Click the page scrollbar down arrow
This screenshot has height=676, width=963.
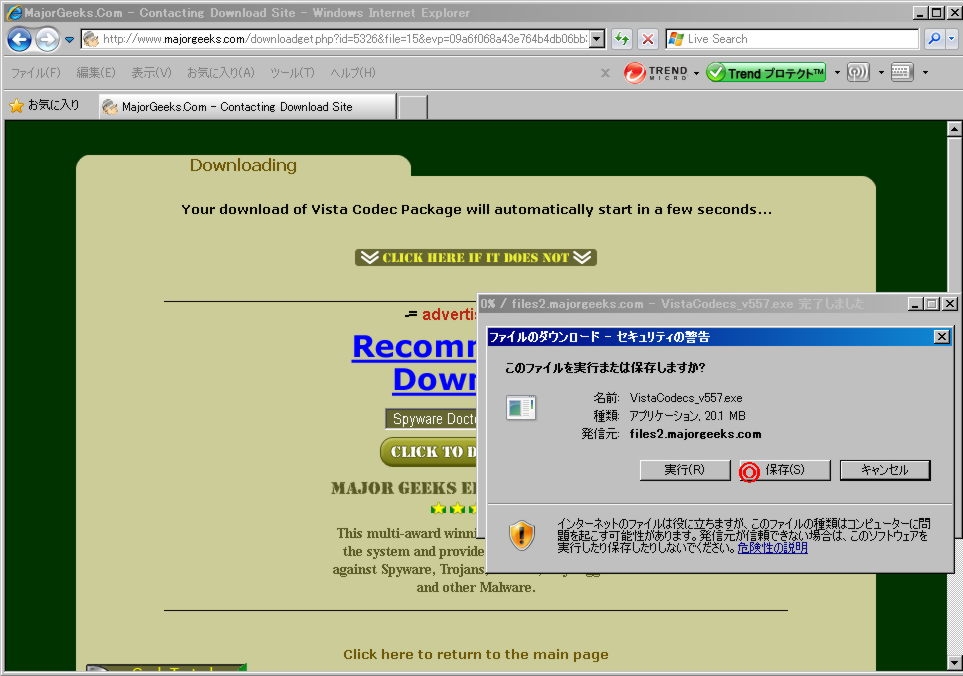[954, 662]
